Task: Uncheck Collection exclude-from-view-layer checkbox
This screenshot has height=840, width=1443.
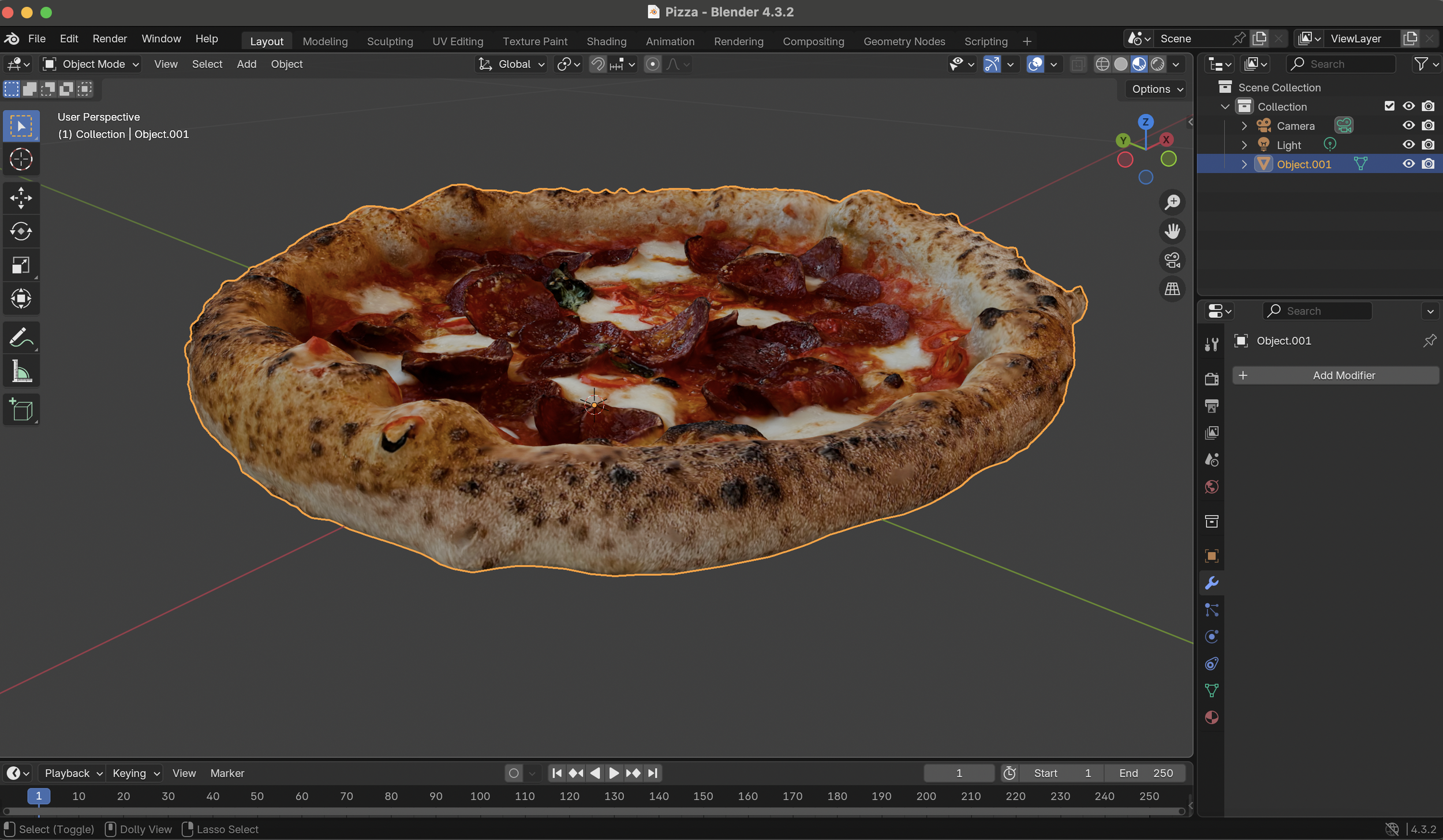Action: (1389, 106)
